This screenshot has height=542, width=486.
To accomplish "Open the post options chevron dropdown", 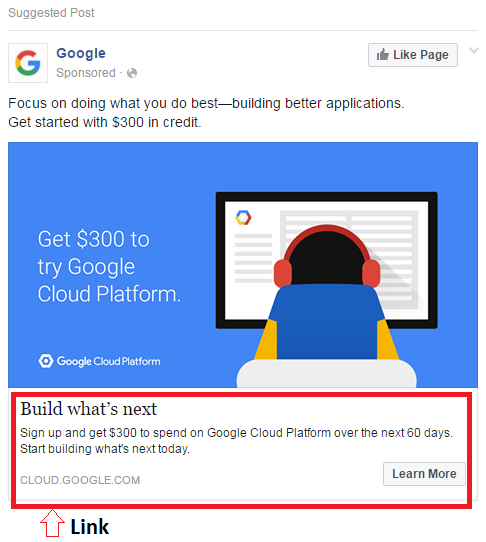I will coord(474,50).
